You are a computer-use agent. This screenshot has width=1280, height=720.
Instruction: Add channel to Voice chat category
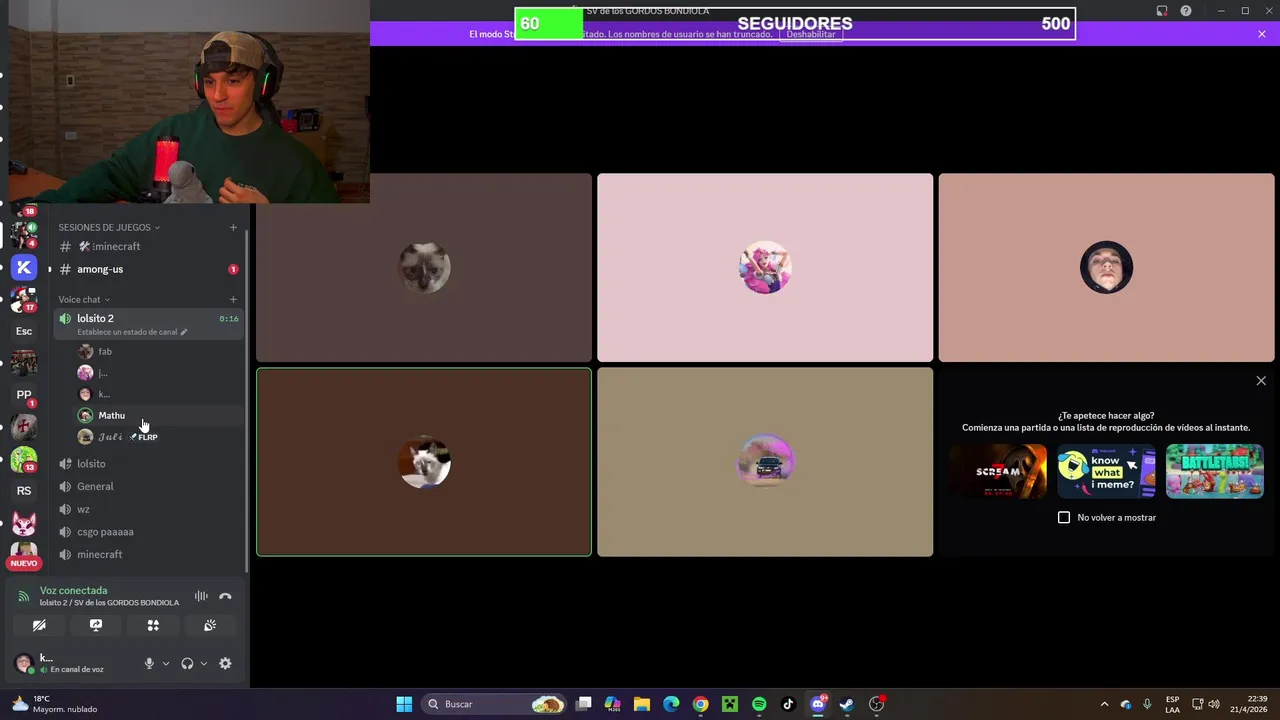pyautogui.click(x=233, y=299)
